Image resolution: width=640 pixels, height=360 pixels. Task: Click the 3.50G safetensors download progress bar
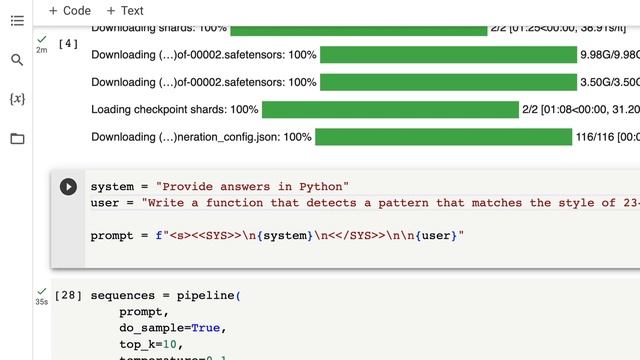[x=448, y=82]
